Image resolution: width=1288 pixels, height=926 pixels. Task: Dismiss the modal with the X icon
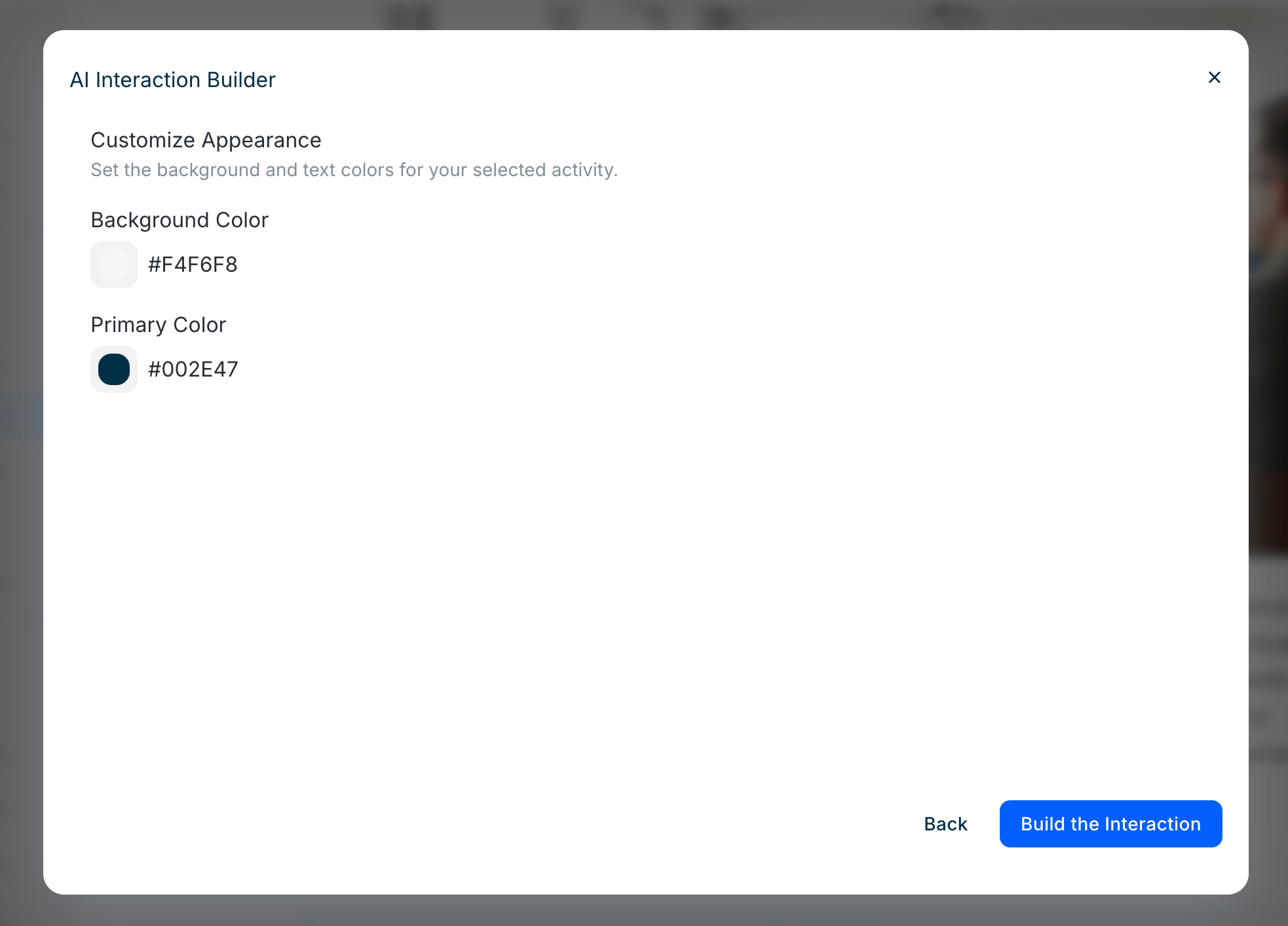coord(1214,78)
